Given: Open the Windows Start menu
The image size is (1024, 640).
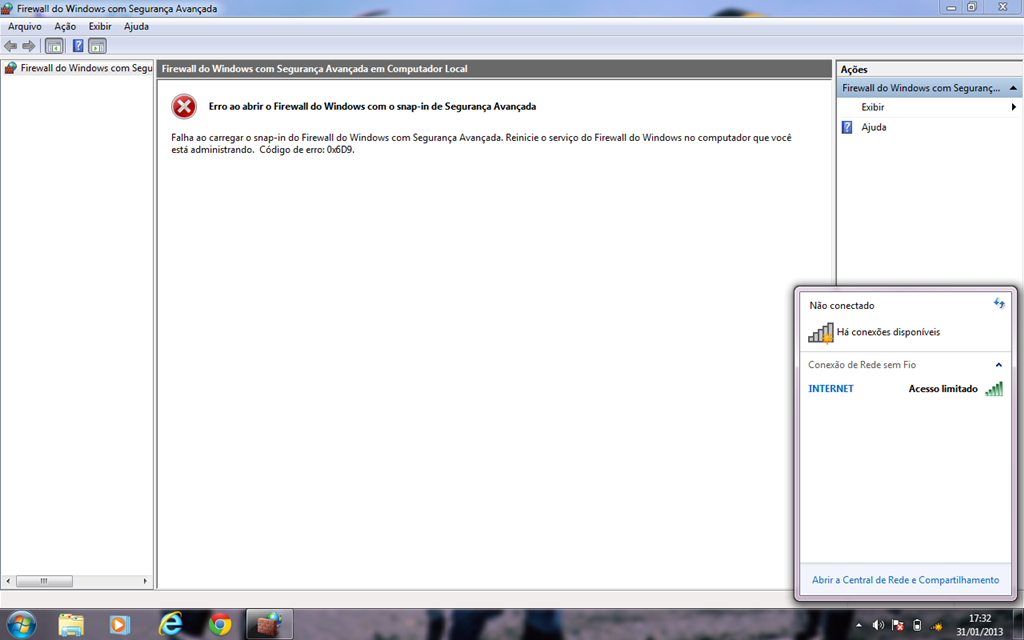Looking at the screenshot, I should click(x=21, y=625).
